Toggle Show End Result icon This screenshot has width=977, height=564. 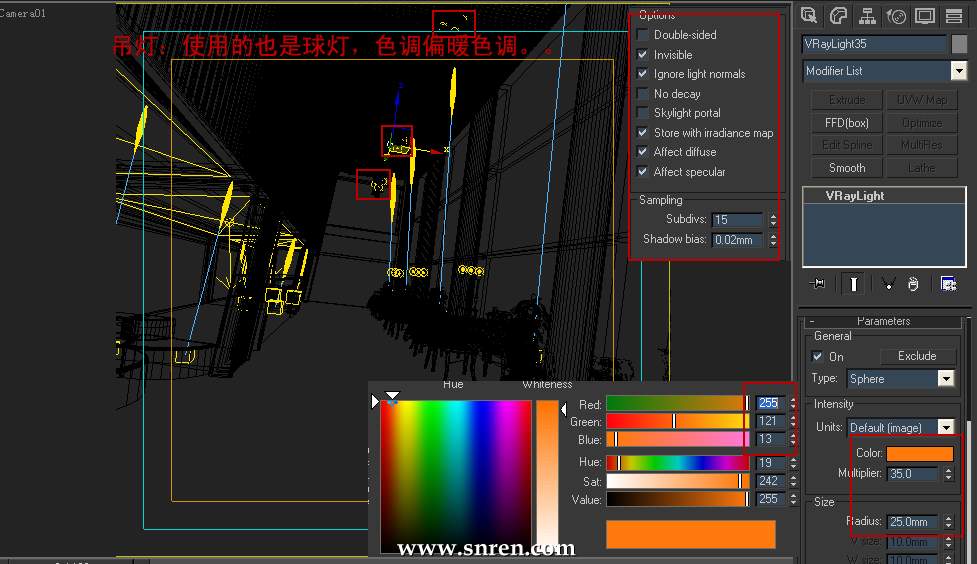(853, 284)
